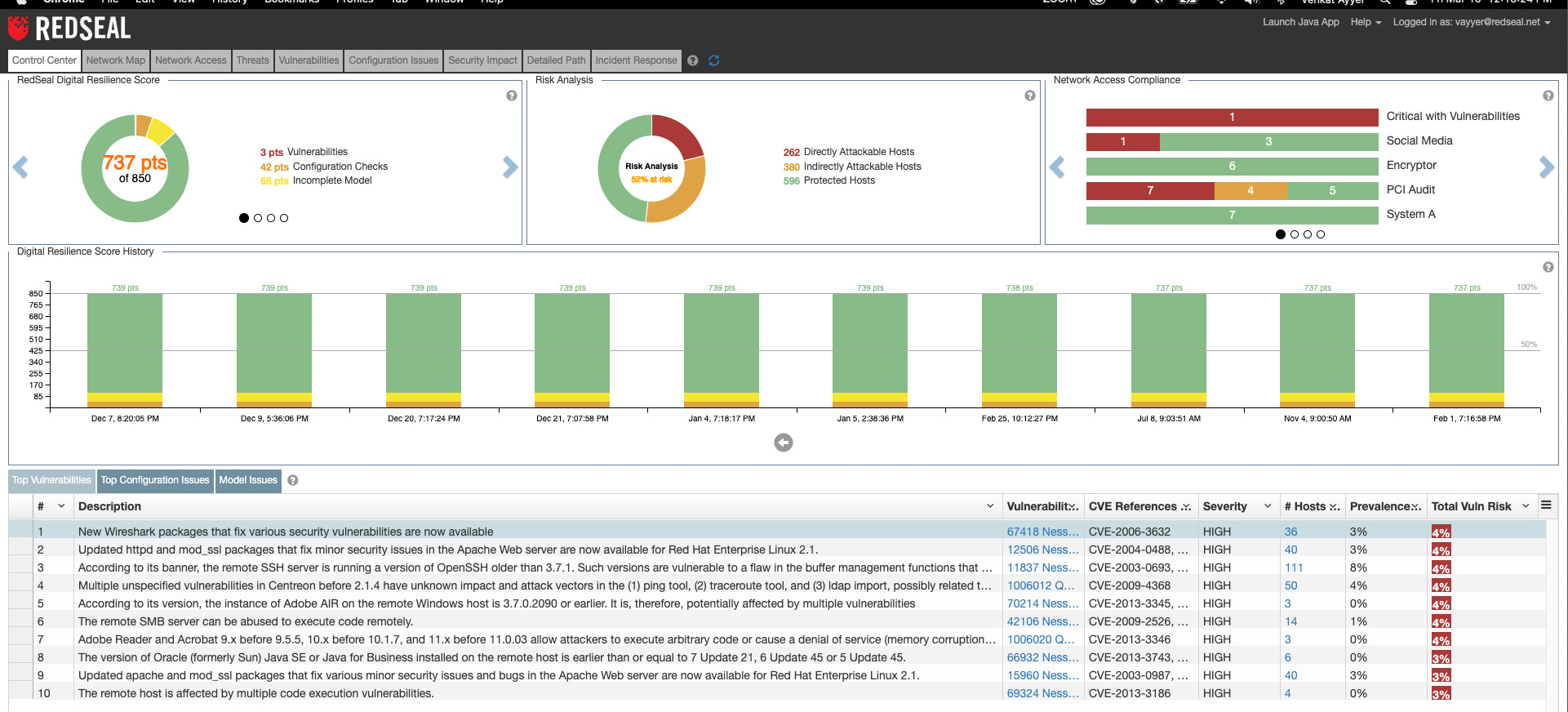Open Severity column dropdown arrow
The width and height of the screenshot is (1568, 712).
click(1268, 506)
